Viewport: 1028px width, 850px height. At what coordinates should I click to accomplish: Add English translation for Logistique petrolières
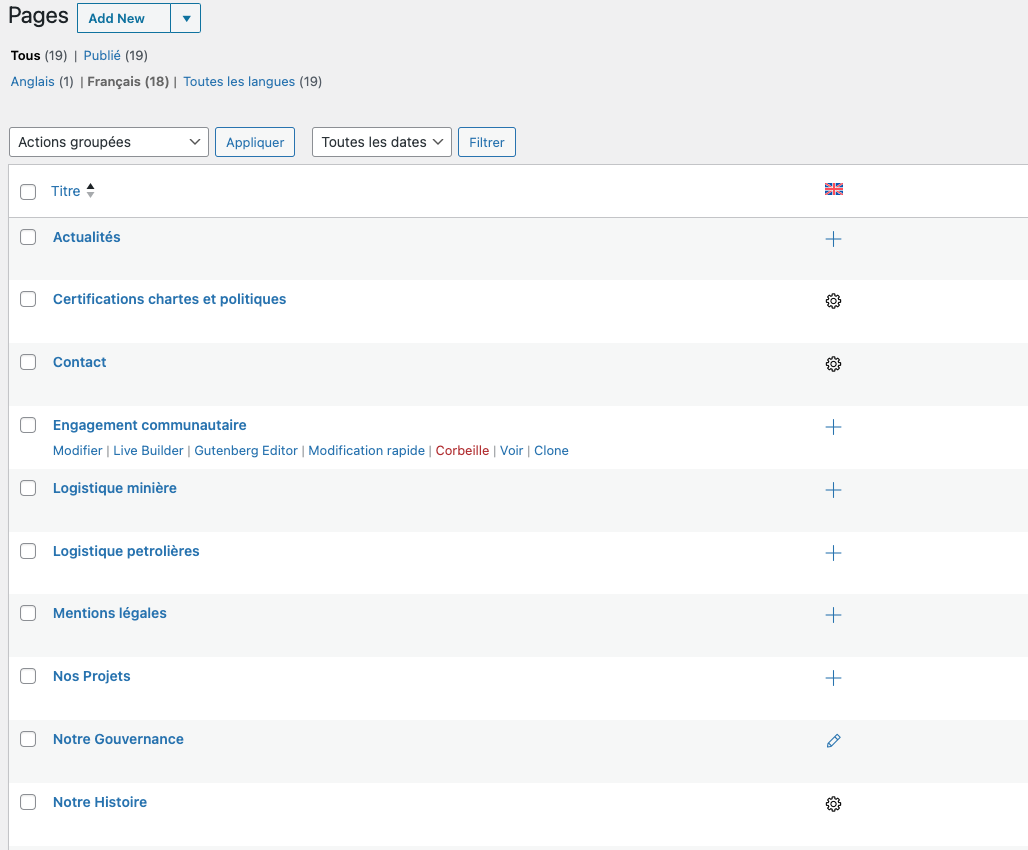[x=833, y=553]
